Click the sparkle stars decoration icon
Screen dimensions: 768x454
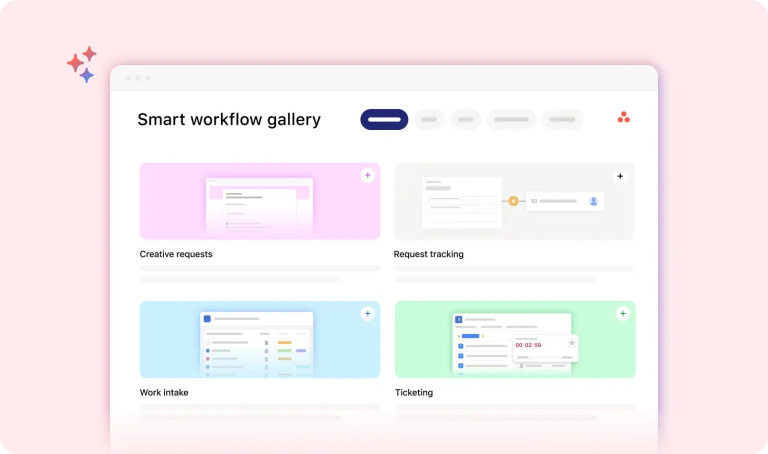pos(82,64)
